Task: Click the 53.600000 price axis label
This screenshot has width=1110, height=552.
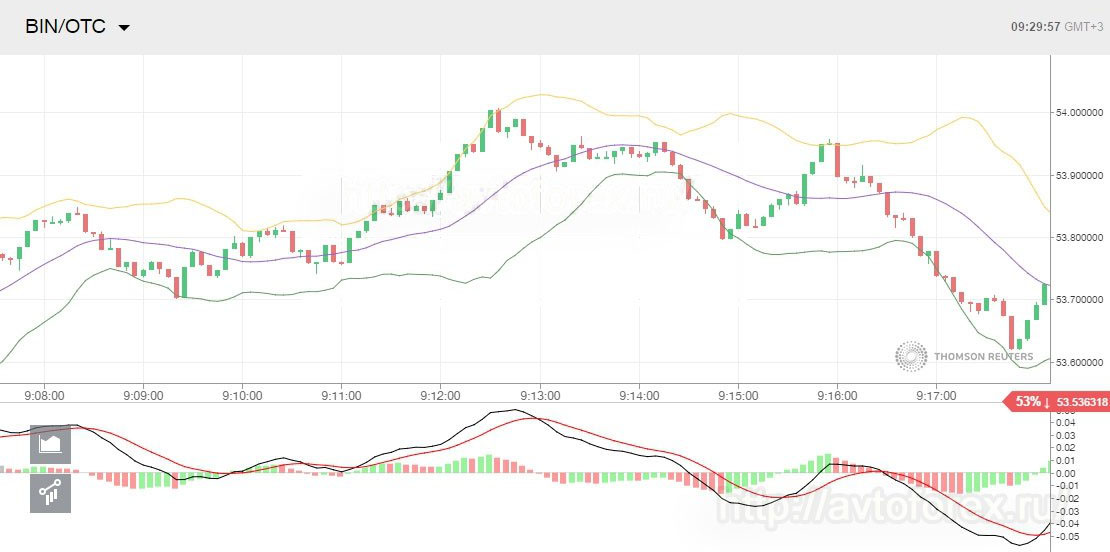Action: tap(1079, 362)
